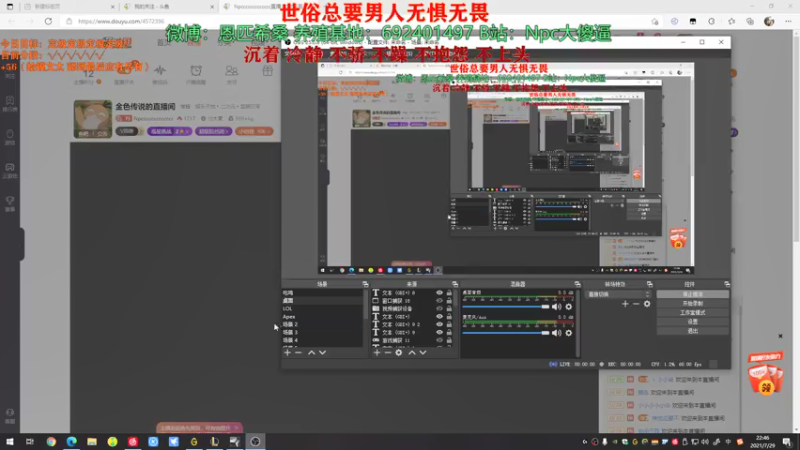Click the lock icon on the 窗口捕获 source row
Screen dimensions: 800x450
point(449,301)
